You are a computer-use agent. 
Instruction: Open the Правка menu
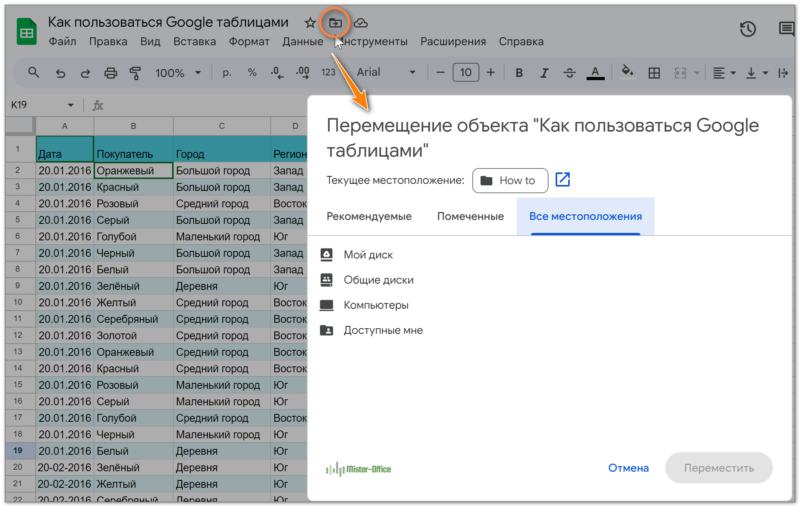click(x=108, y=41)
